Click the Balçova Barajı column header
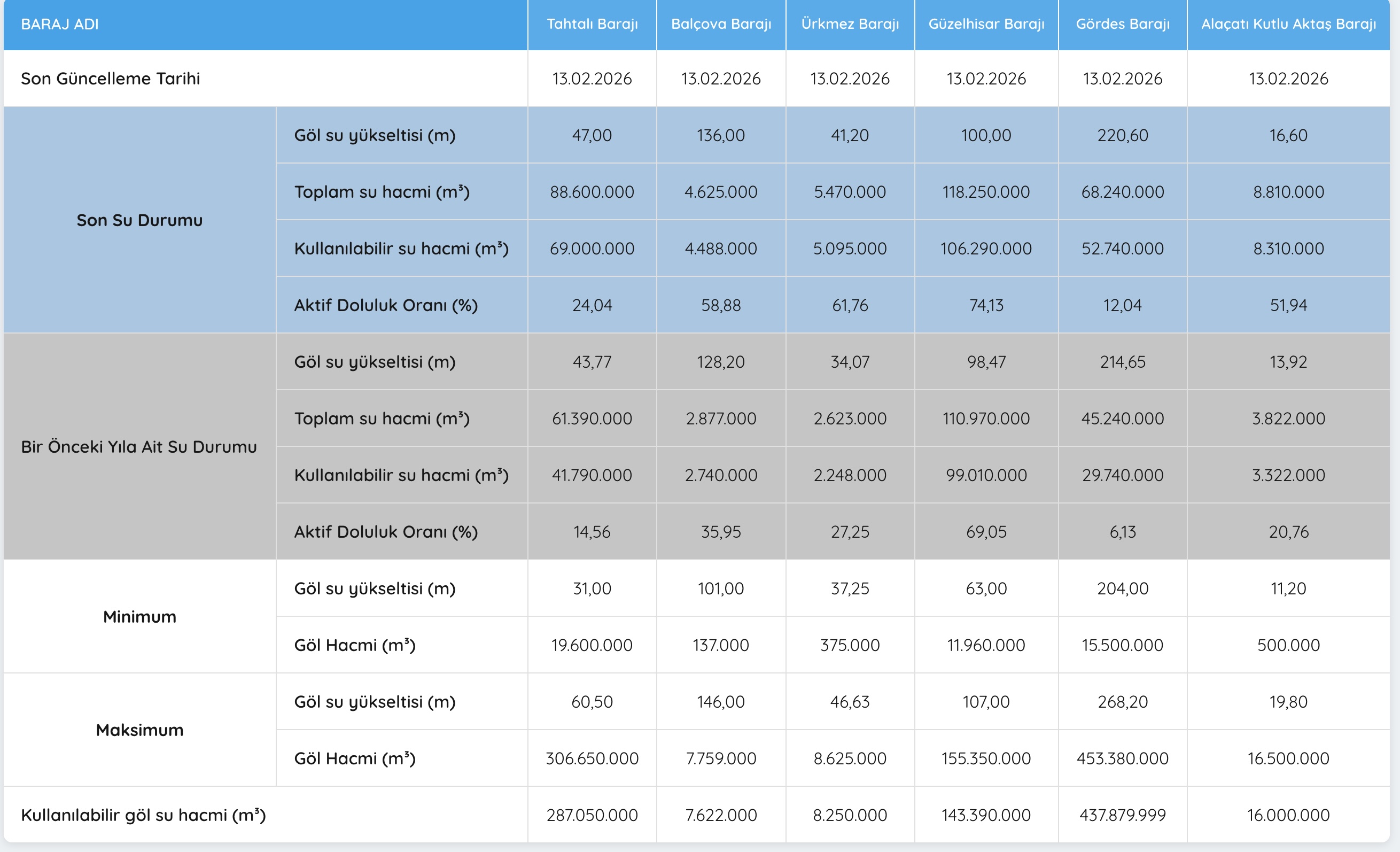 click(720, 24)
